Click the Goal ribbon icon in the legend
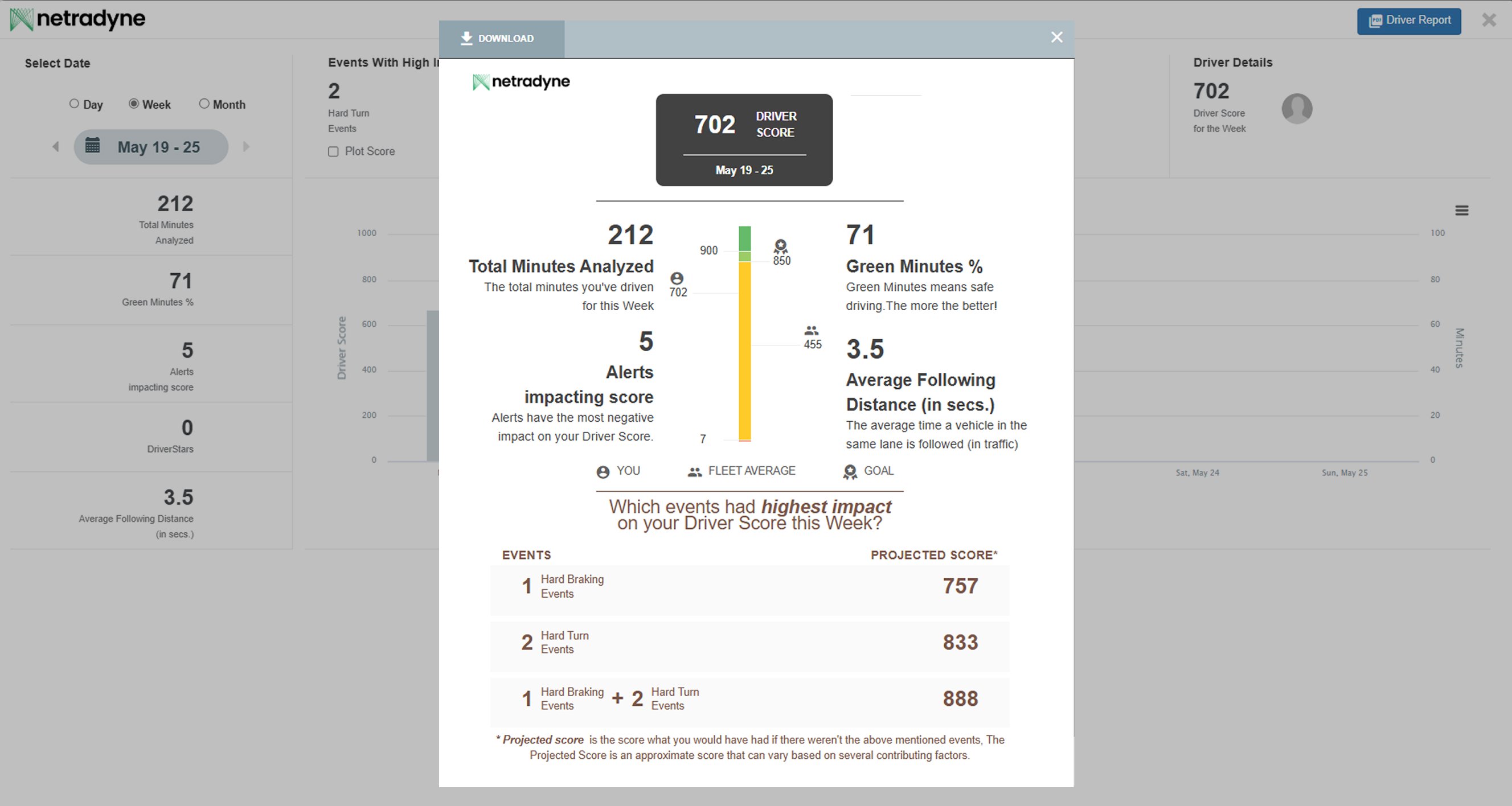Screen dimensions: 1512x806 [x=850, y=472]
